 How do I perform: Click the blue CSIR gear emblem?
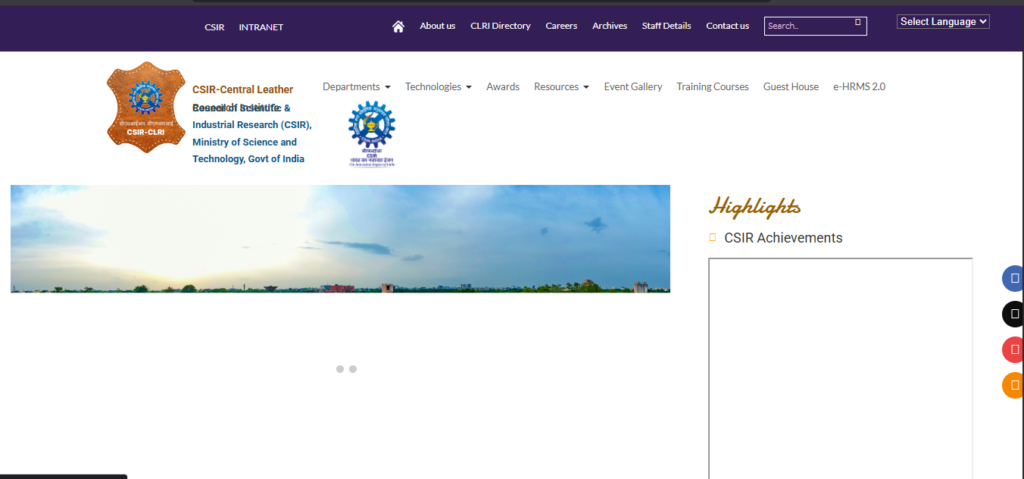[372, 133]
